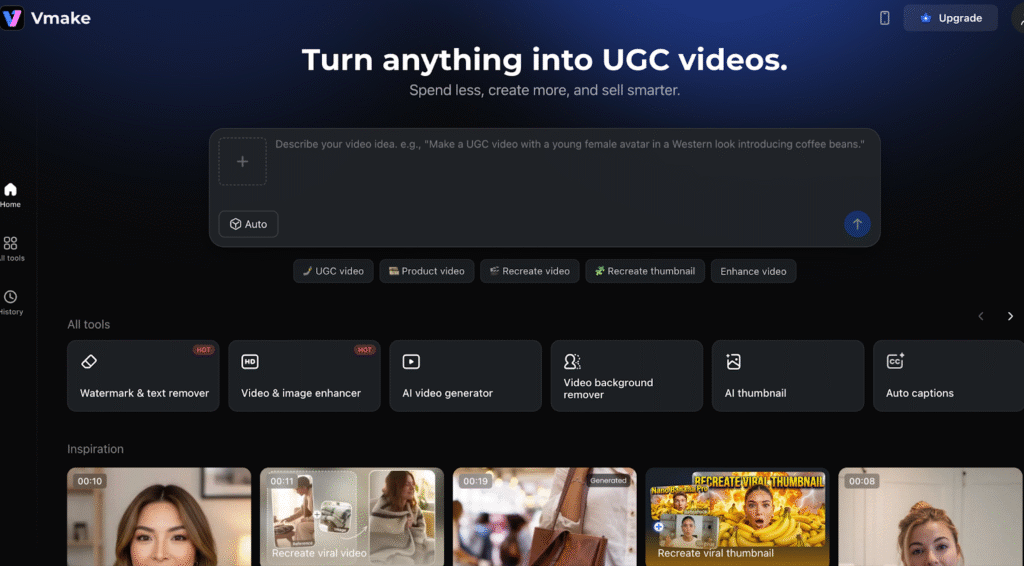Select the UGC video chip
Viewport: 1024px width, 566px height.
(x=333, y=271)
